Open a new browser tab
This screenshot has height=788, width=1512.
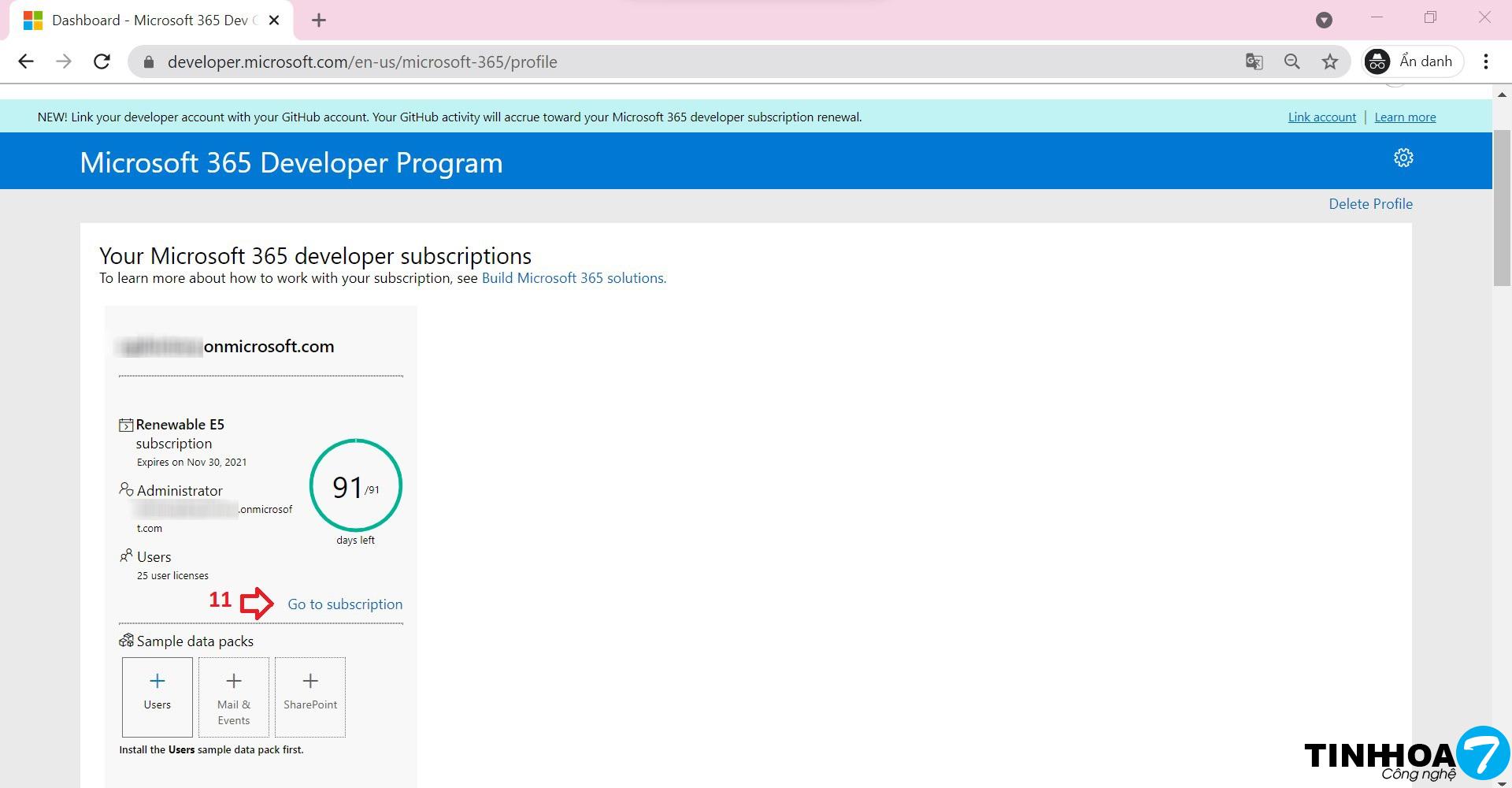pos(318,20)
